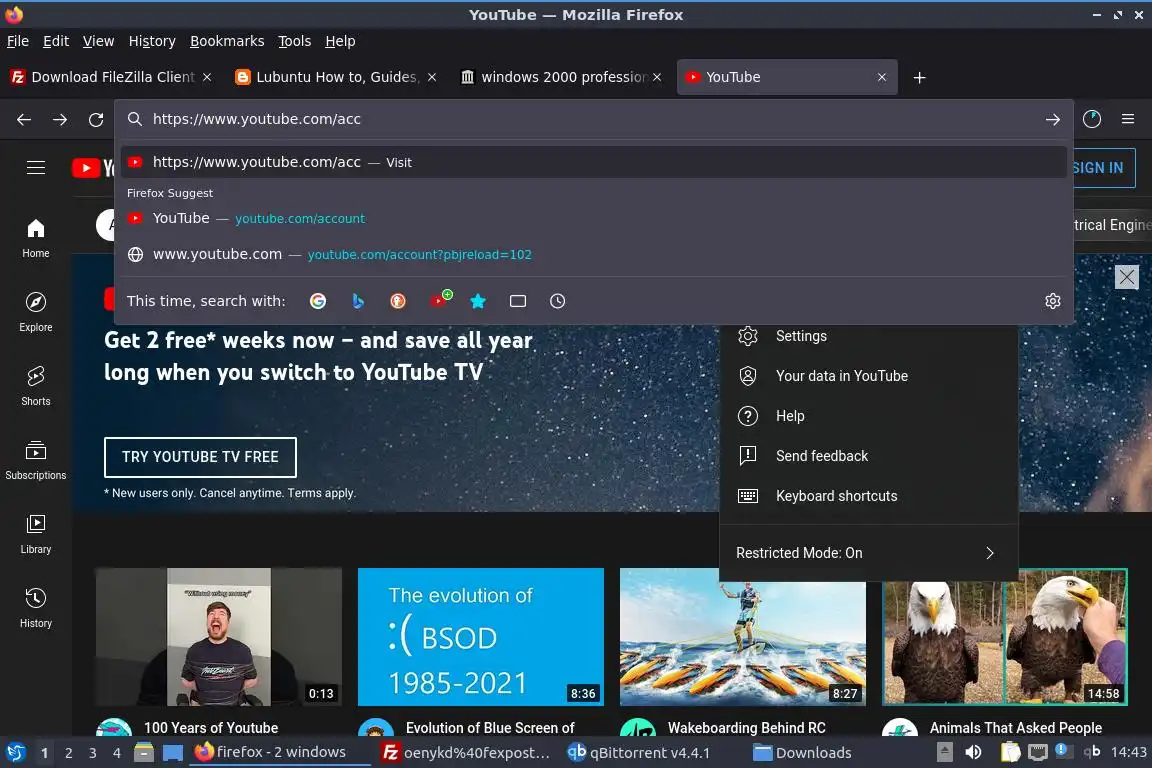Open 100 Years of Youtube thumbnail
Viewport: 1152px width, 768px height.
point(218,636)
